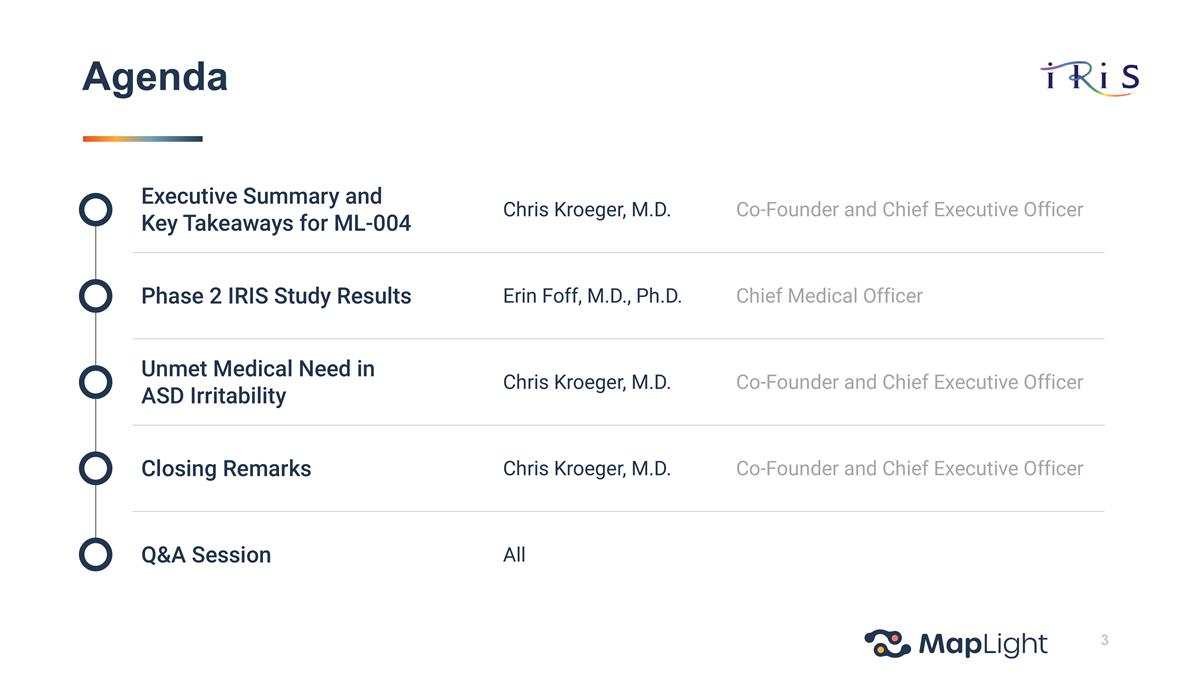Select the Closing Remarks agenda item
The height and width of the screenshot is (675, 1200).
[x=226, y=468]
